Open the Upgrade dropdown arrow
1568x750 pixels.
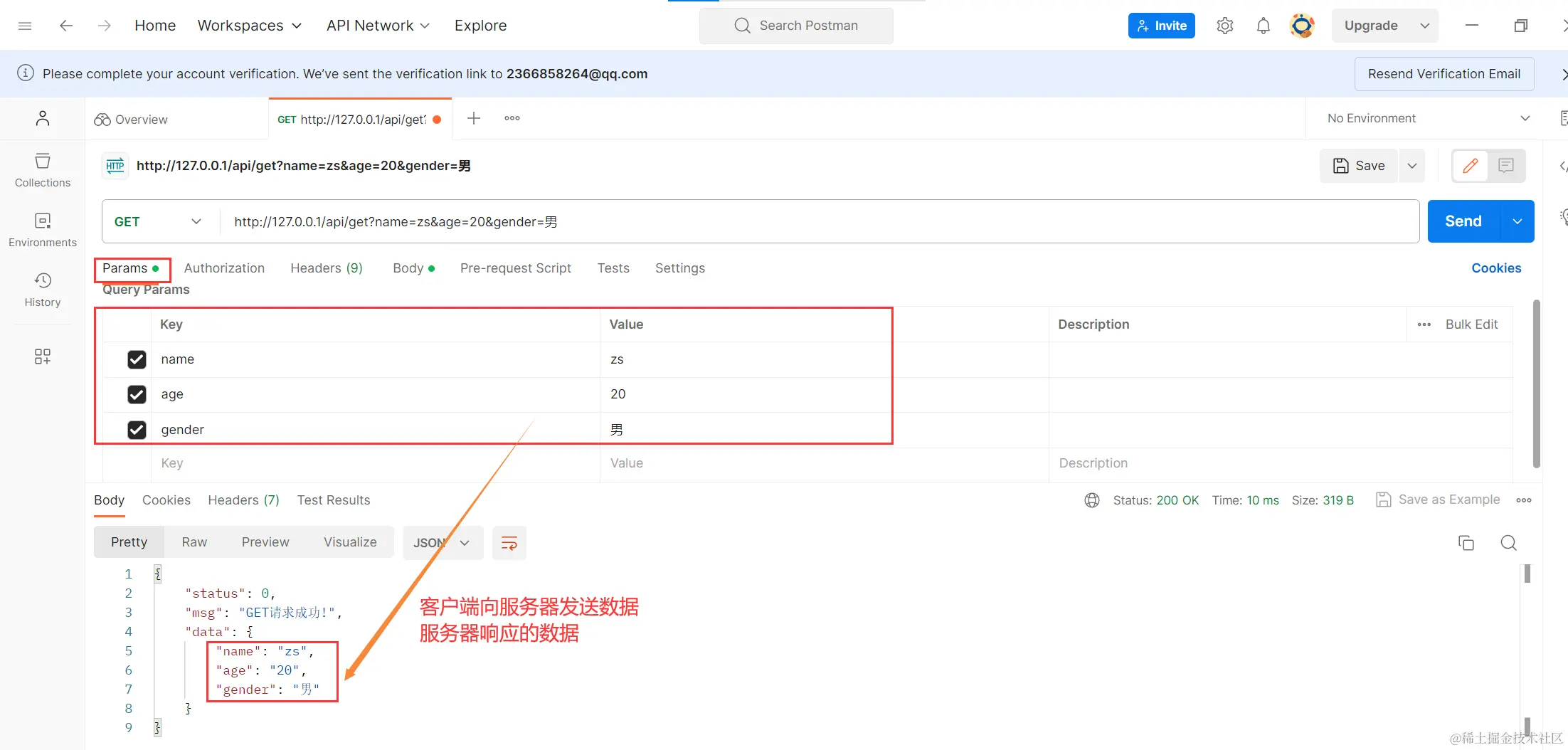click(x=1424, y=26)
